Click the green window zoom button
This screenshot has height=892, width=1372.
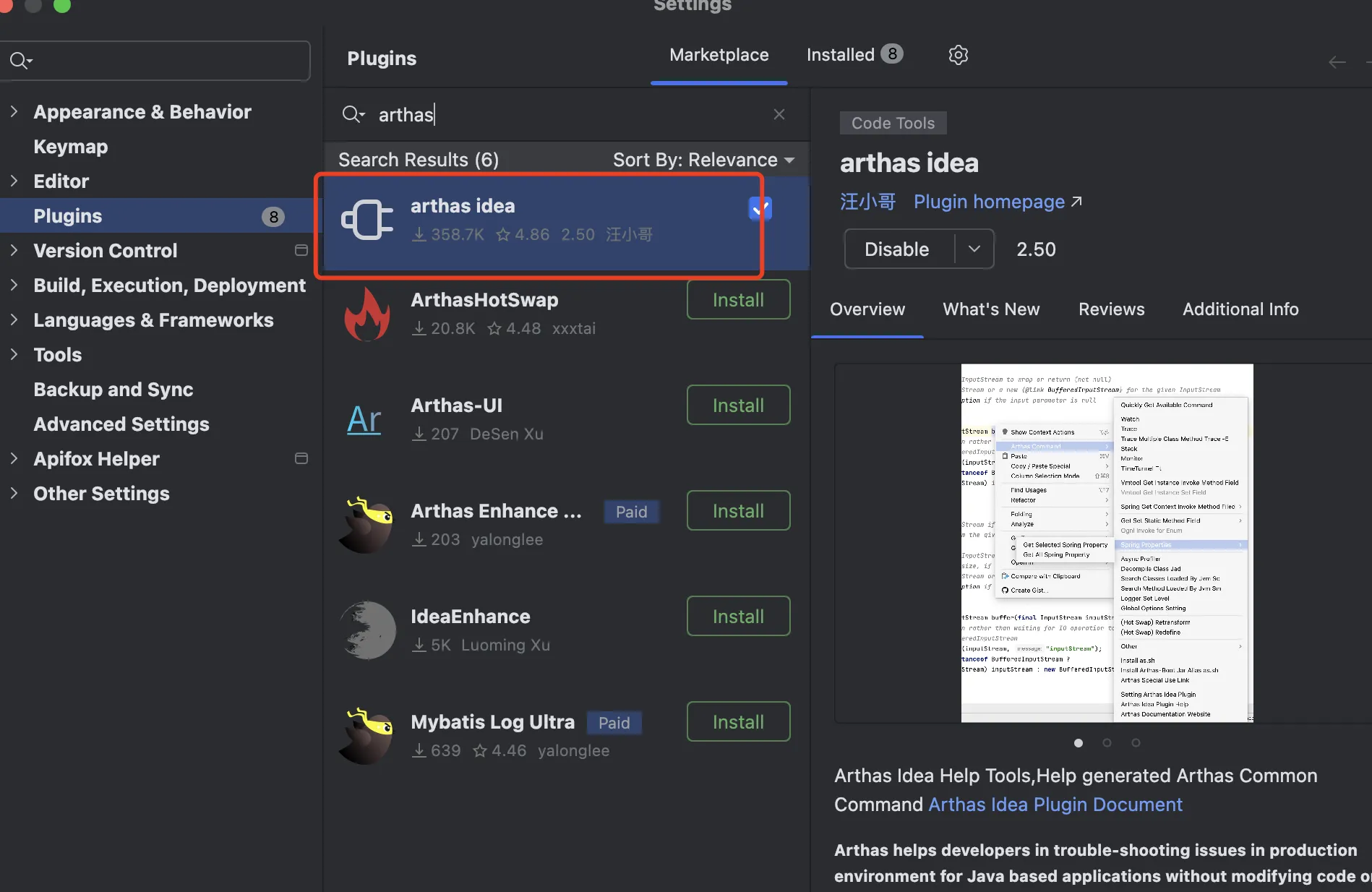tap(62, 4)
